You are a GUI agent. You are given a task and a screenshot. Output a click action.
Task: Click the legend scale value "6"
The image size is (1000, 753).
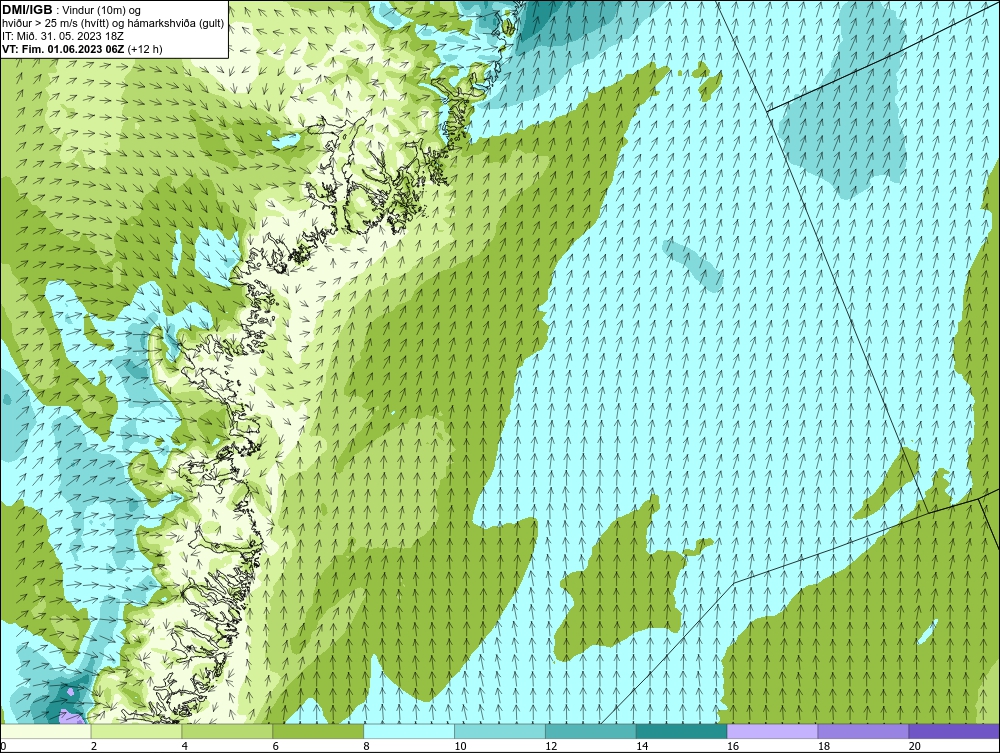tap(276, 746)
